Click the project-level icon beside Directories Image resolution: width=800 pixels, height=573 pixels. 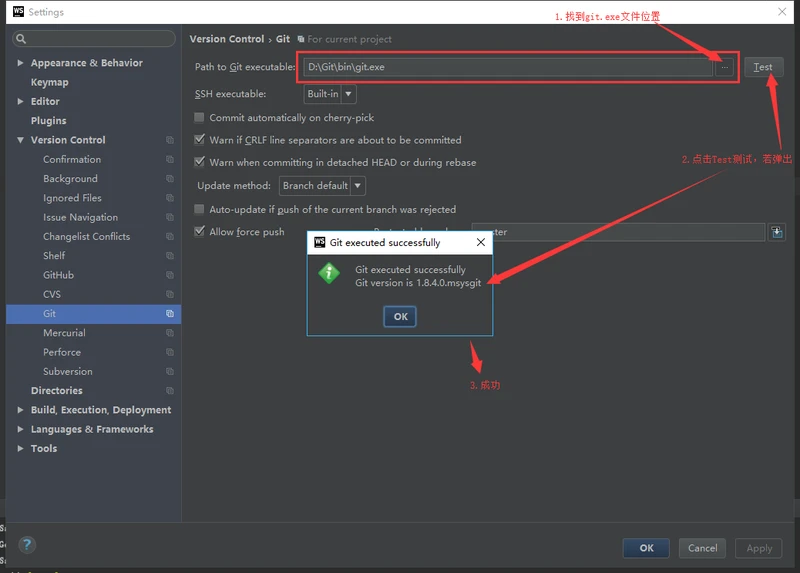coord(170,391)
